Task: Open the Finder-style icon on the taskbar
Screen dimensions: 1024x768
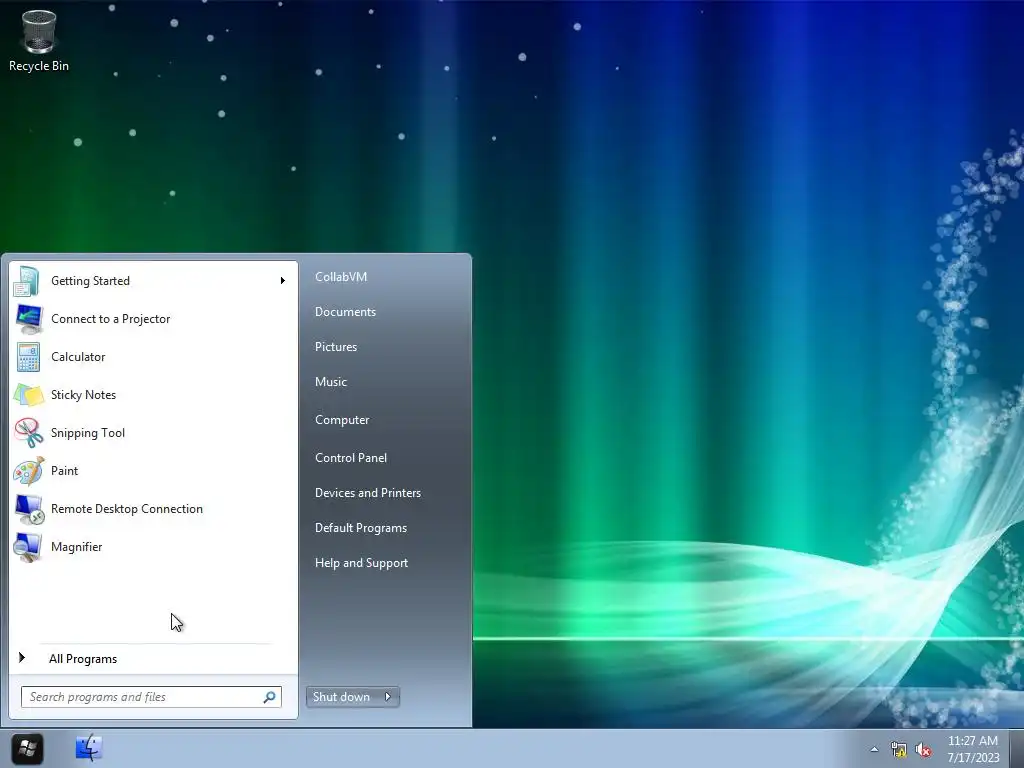Action: 89,748
